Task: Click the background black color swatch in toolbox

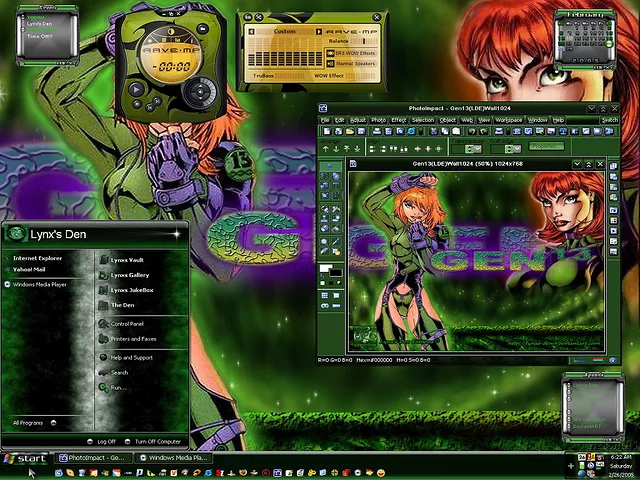Action: (336, 272)
